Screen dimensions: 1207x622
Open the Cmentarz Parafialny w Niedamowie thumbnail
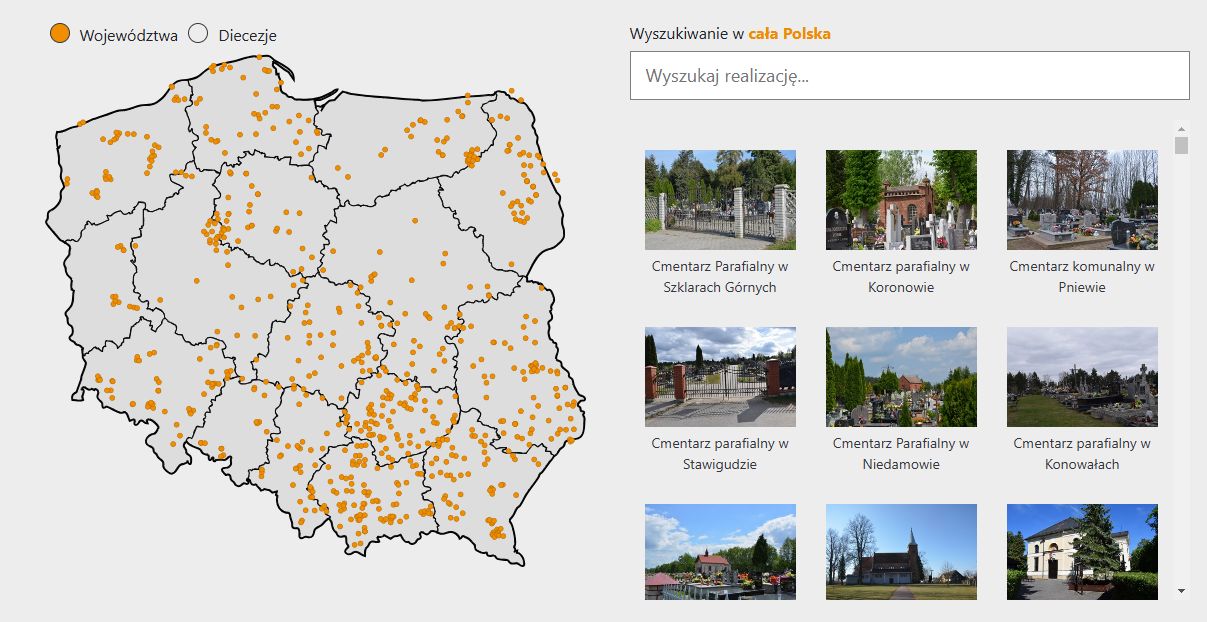[900, 377]
